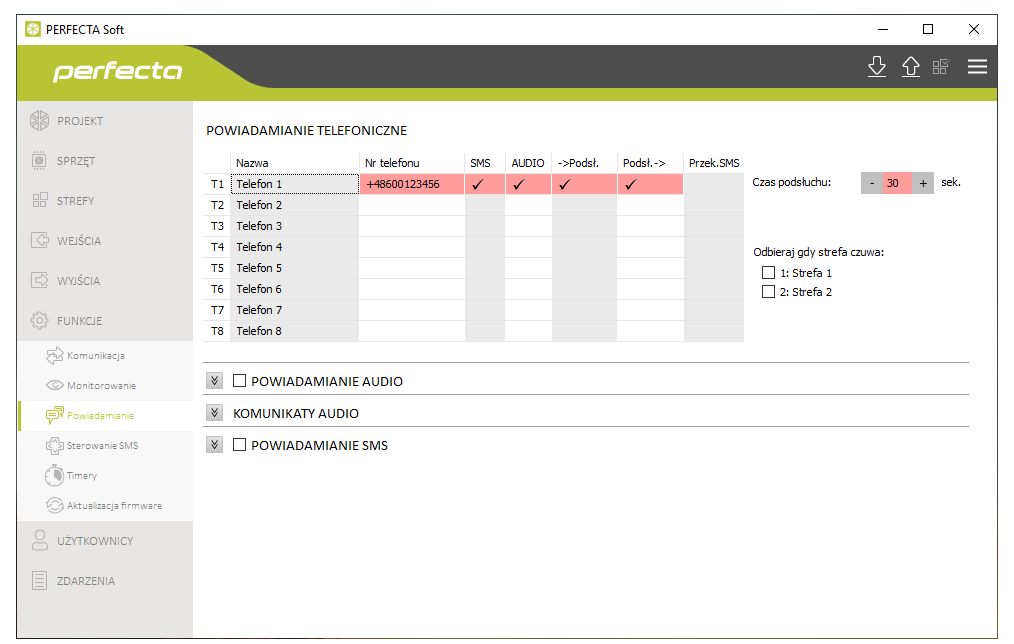The height and width of the screenshot is (644, 1014).
Task: Open Użytkownicy users icon
Action: point(40,541)
